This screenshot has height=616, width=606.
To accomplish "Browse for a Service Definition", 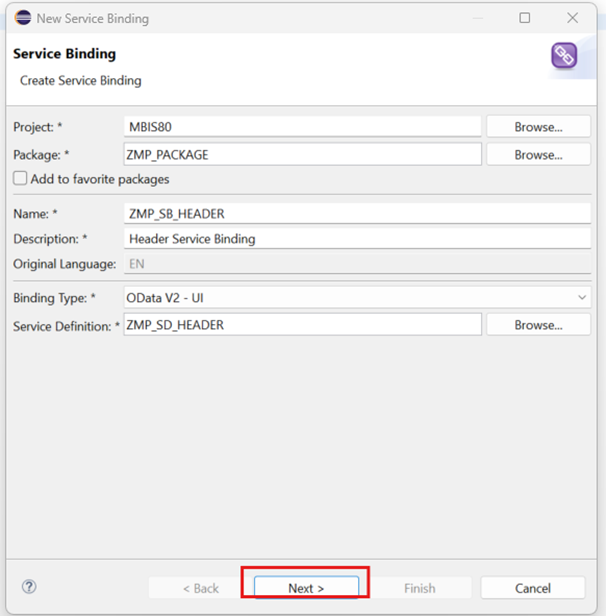I will [x=538, y=325].
